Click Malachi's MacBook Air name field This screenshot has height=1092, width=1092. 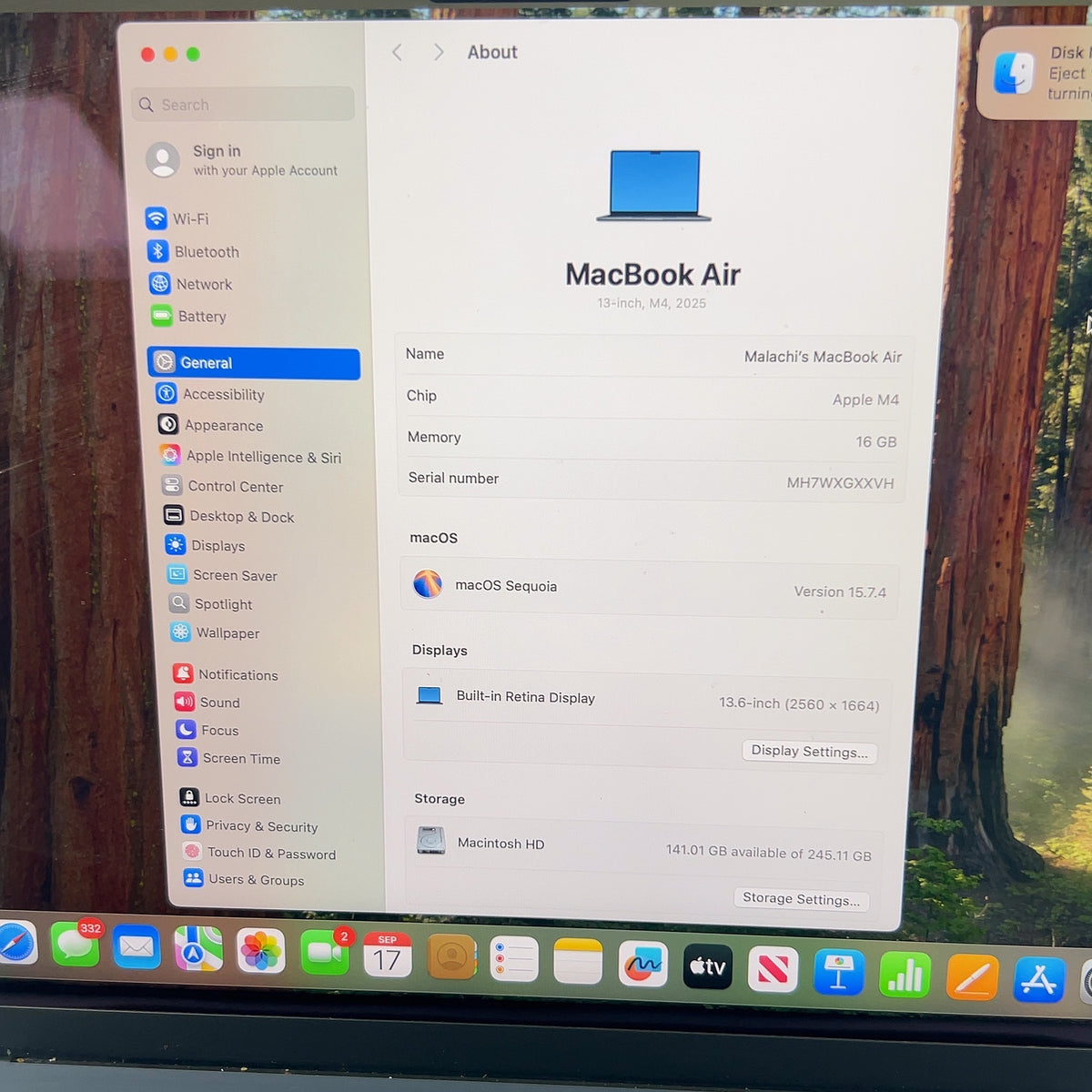[823, 357]
